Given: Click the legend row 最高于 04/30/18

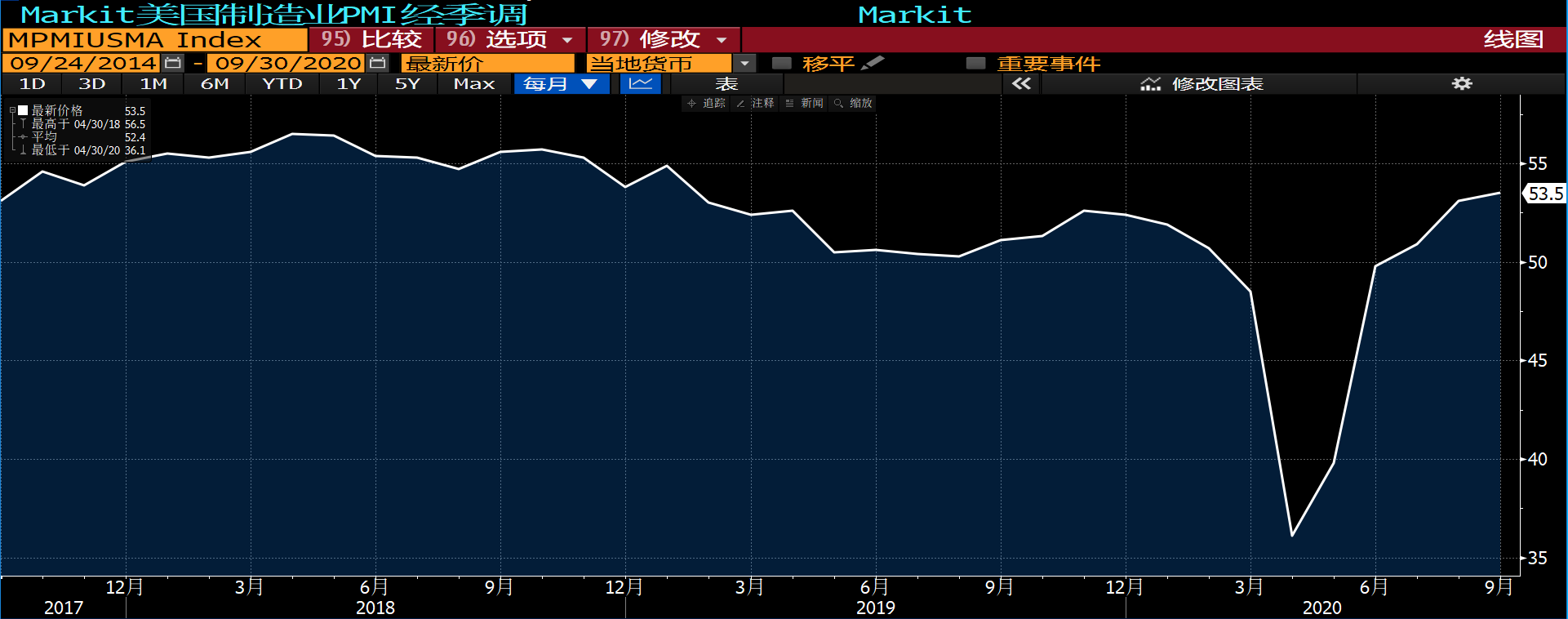Looking at the screenshot, I should click(x=81, y=124).
